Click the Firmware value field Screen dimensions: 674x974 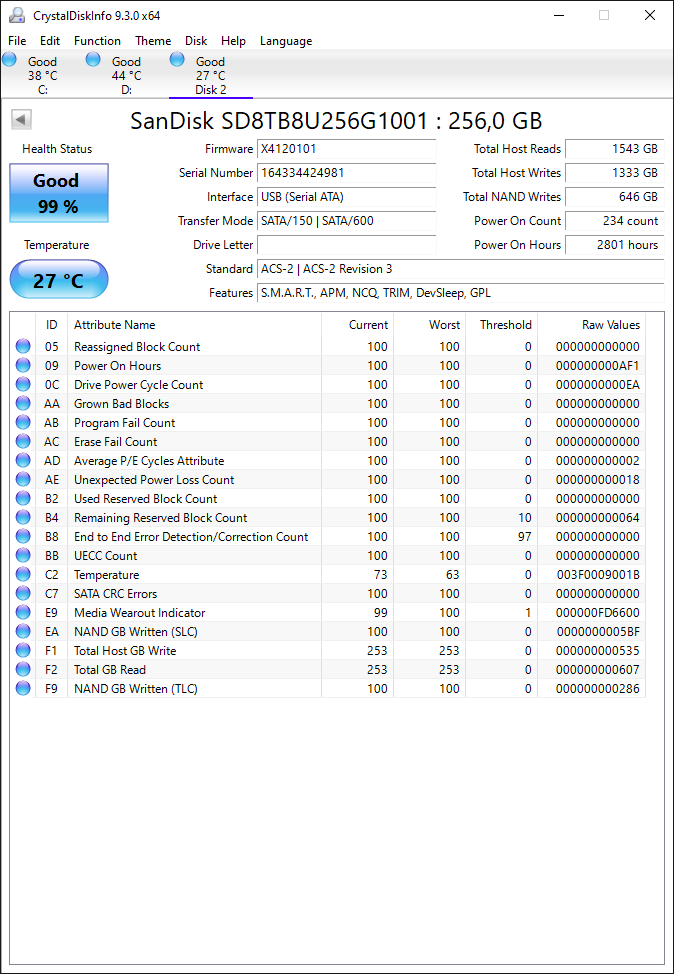347,149
